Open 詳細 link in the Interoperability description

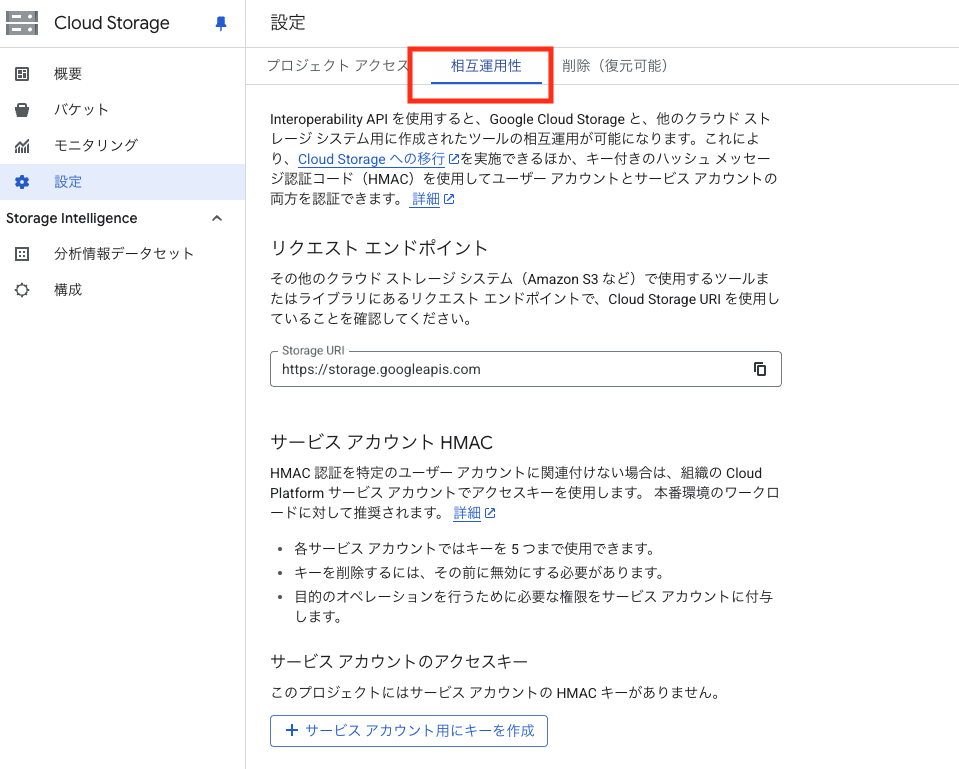click(x=426, y=199)
